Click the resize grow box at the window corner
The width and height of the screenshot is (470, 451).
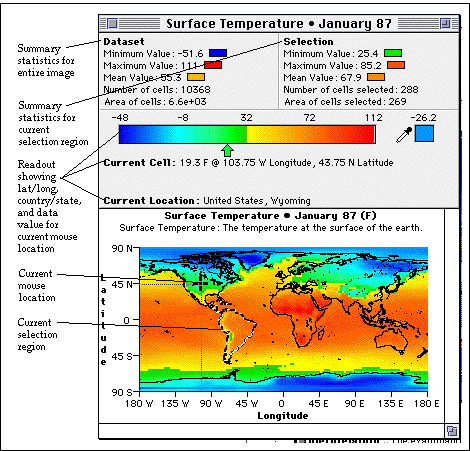pos(452,431)
